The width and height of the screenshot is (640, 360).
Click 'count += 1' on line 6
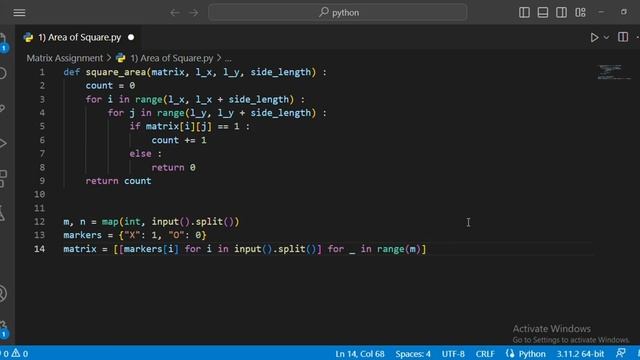pos(179,140)
